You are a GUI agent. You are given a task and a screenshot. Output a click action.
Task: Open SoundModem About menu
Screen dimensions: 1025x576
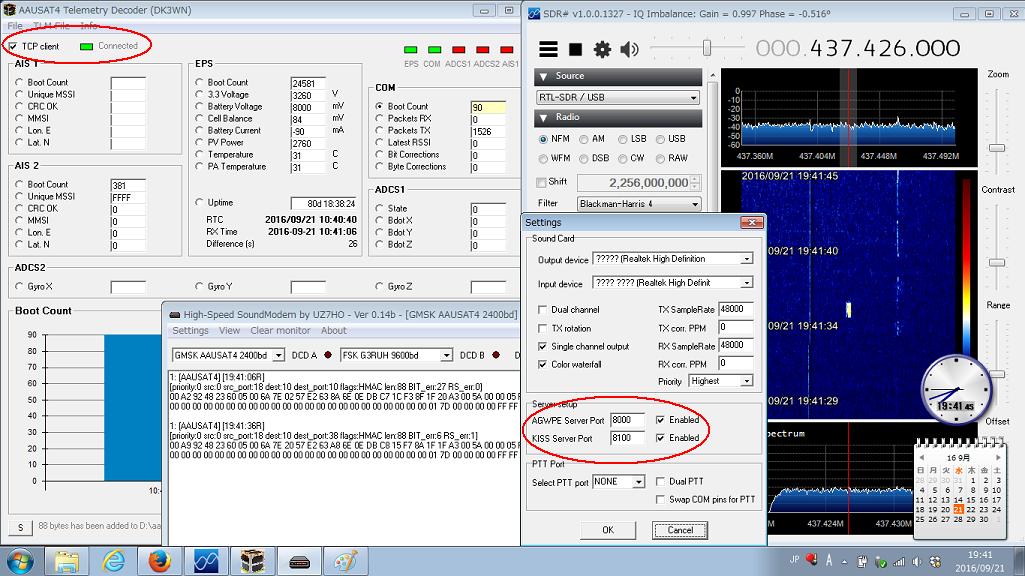[333, 331]
